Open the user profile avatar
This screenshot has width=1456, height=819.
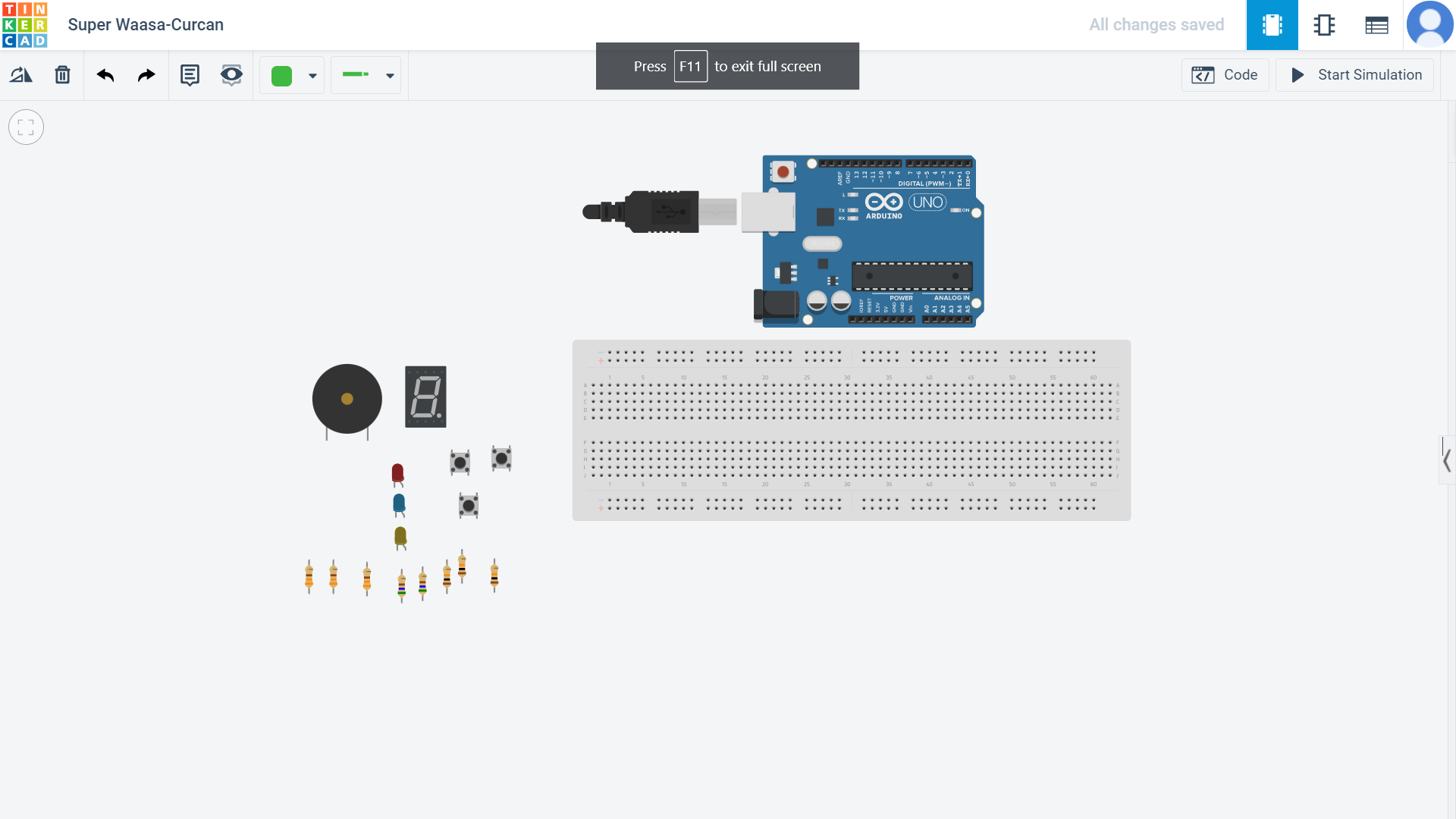tap(1429, 24)
